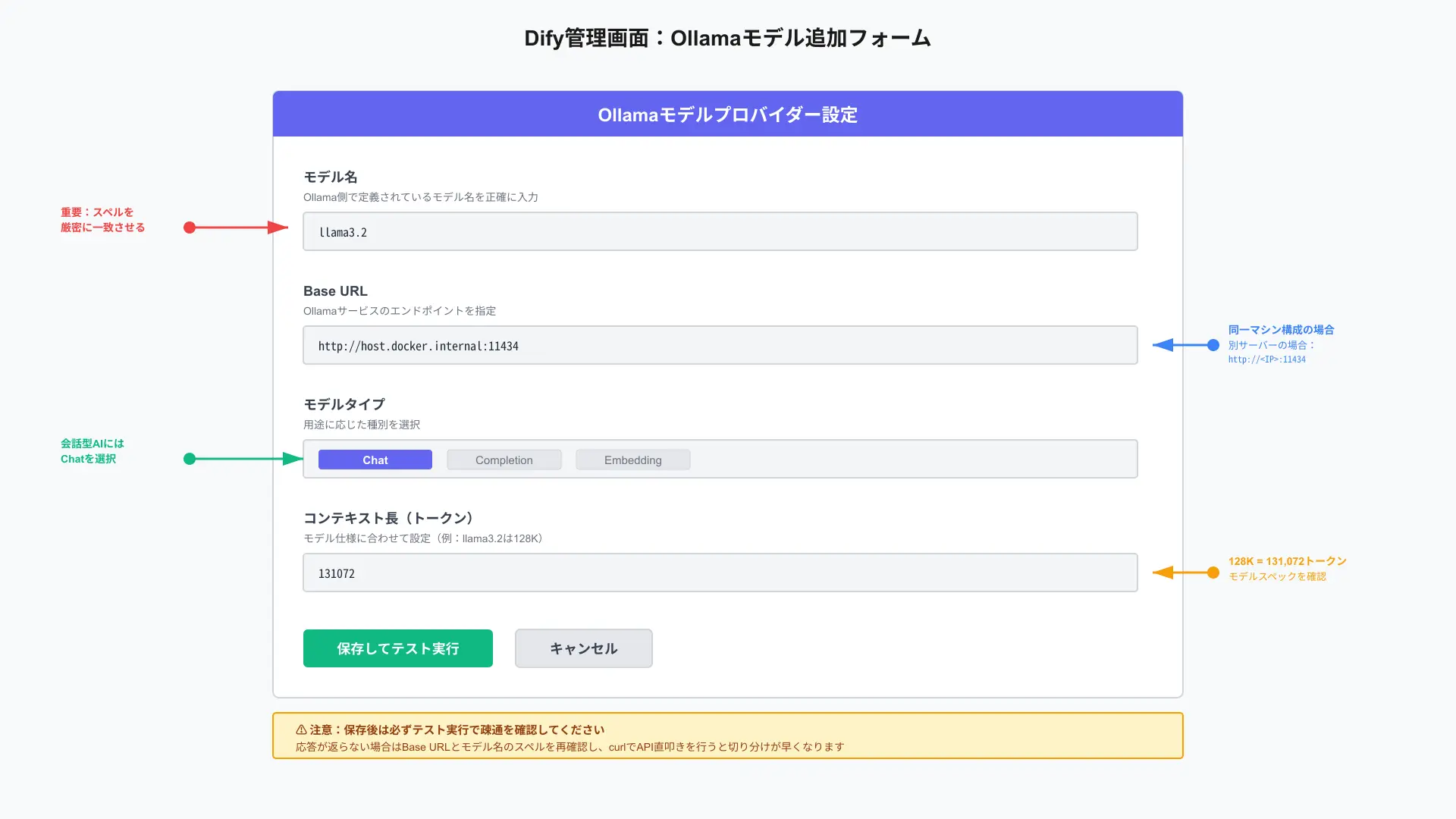This screenshot has height=819, width=1456.
Task: Click the warning detail line about curl
Action: click(x=570, y=747)
